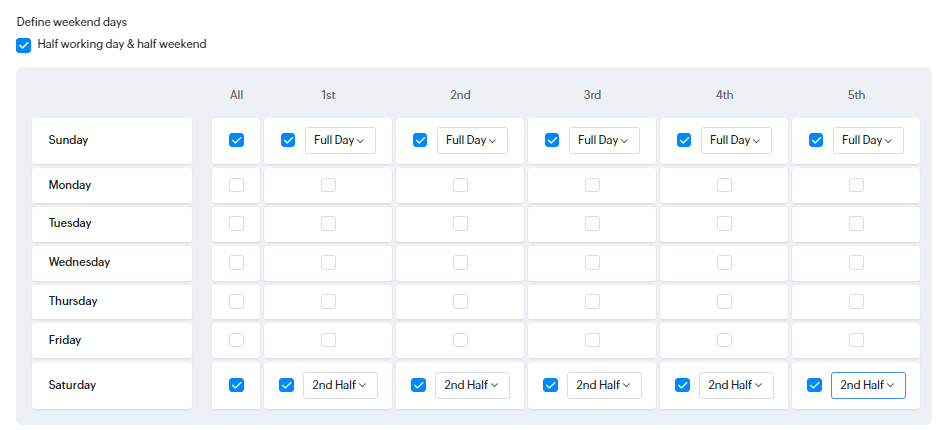Check the Friday All checkbox
The image size is (939, 430).
[x=237, y=340]
